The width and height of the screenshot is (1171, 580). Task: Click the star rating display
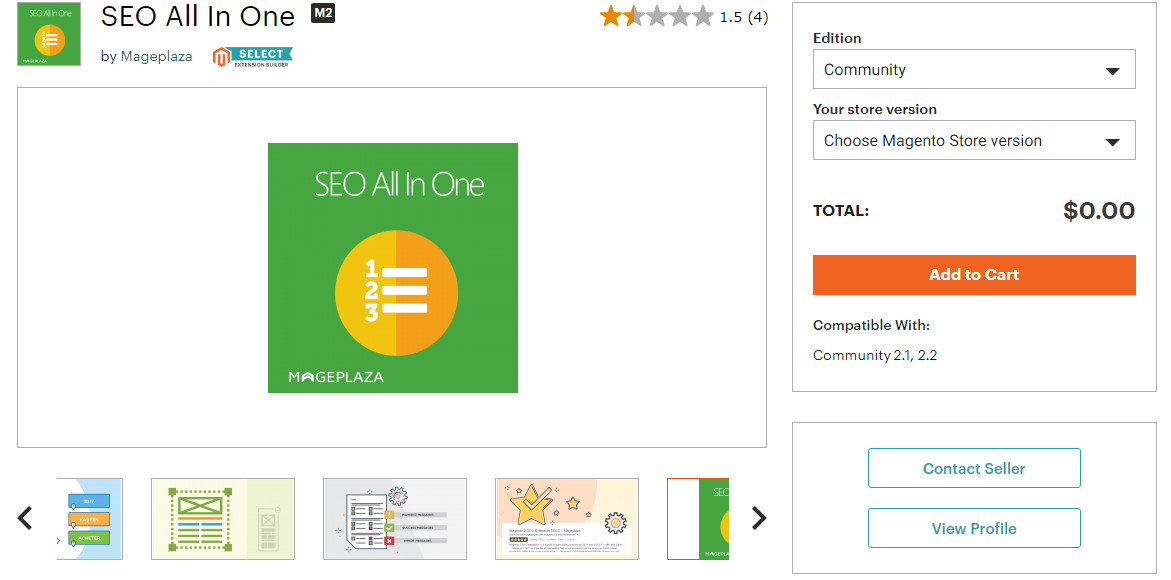(656, 16)
